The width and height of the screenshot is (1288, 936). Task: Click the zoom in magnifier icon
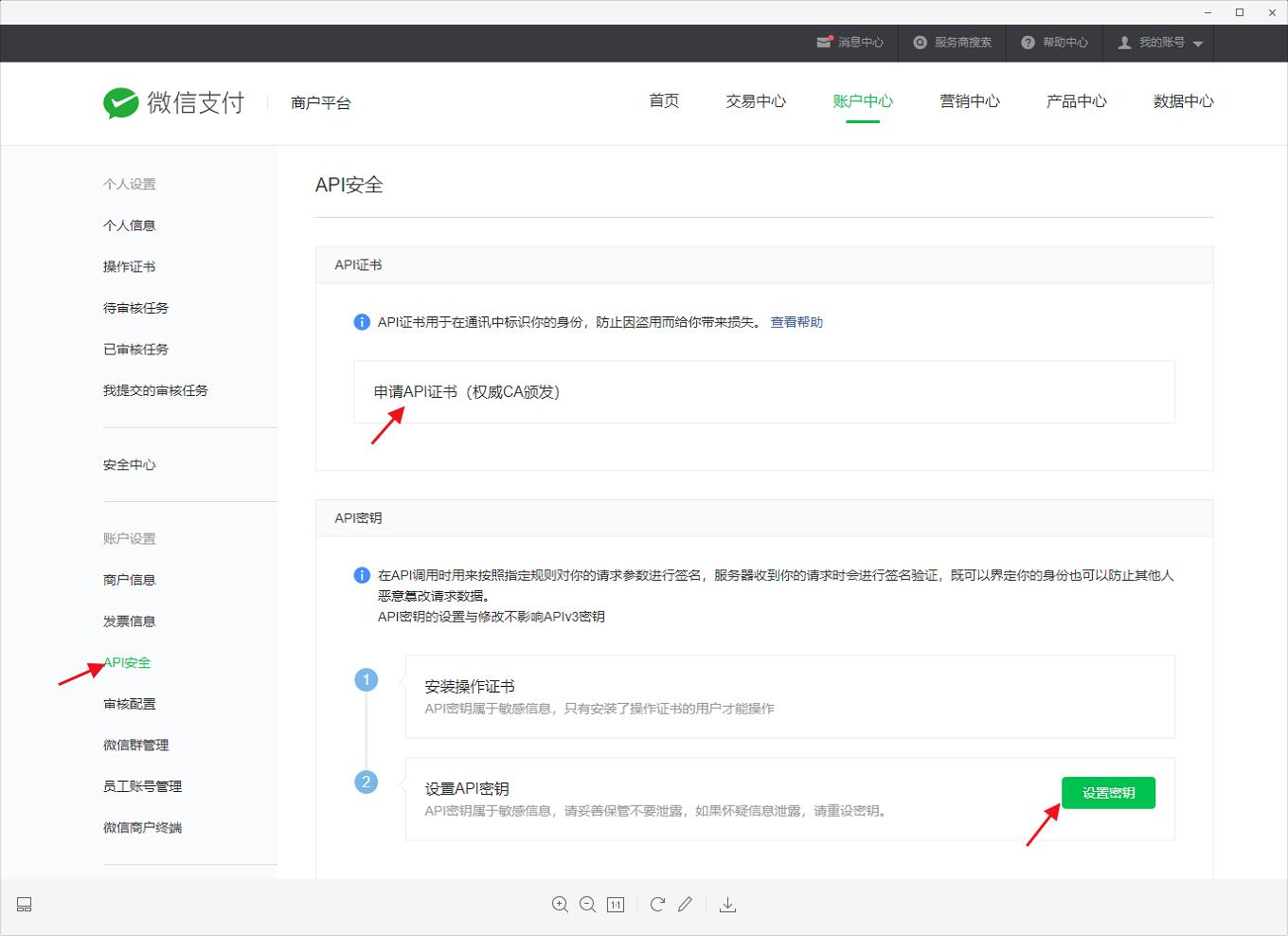560,905
